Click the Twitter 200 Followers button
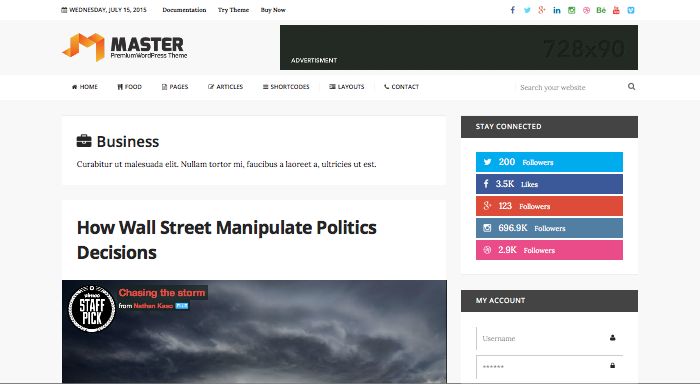 tap(549, 162)
